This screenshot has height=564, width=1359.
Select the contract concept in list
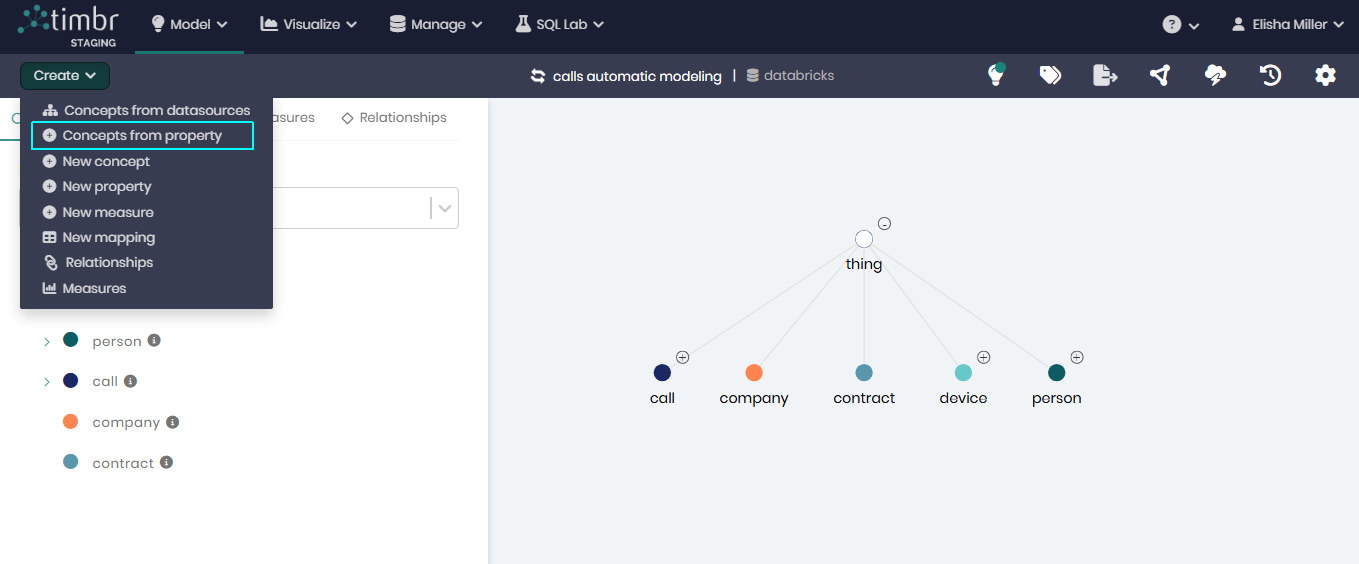click(x=123, y=463)
